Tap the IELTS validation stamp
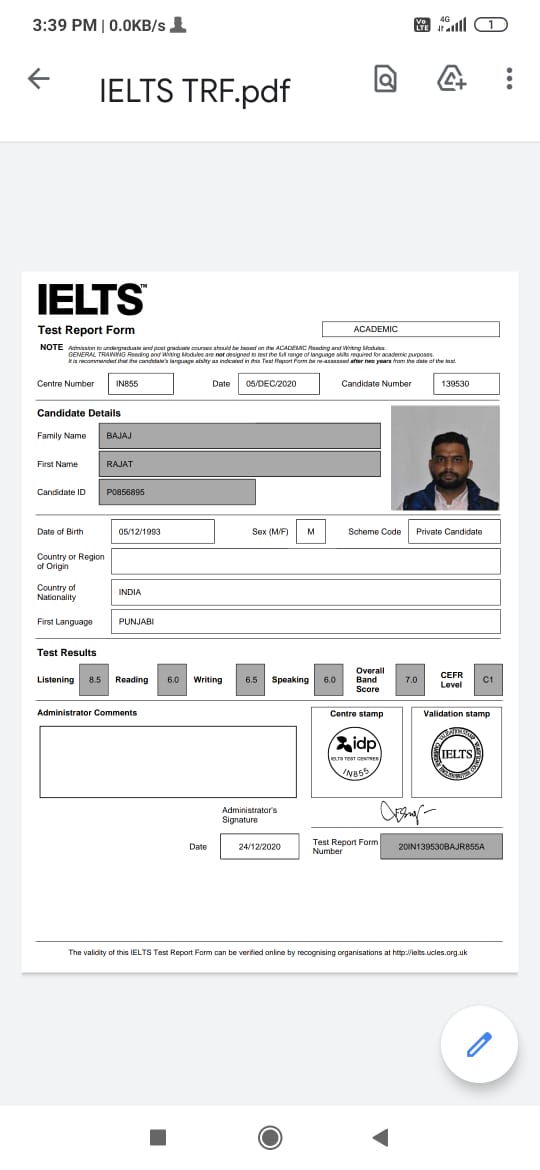This screenshot has height=1170, width=540. point(456,754)
